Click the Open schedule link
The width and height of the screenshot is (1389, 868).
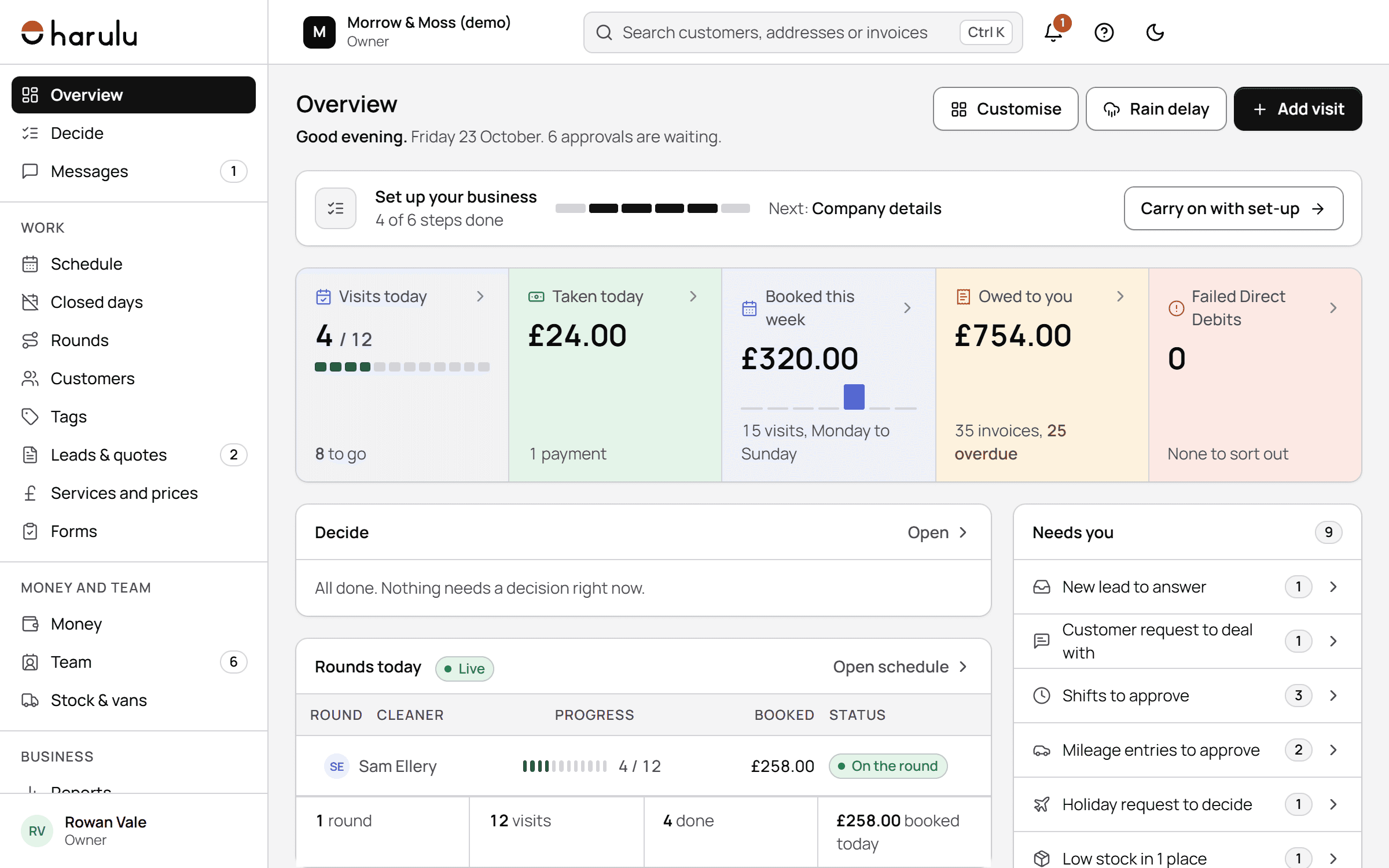point(901,667)
